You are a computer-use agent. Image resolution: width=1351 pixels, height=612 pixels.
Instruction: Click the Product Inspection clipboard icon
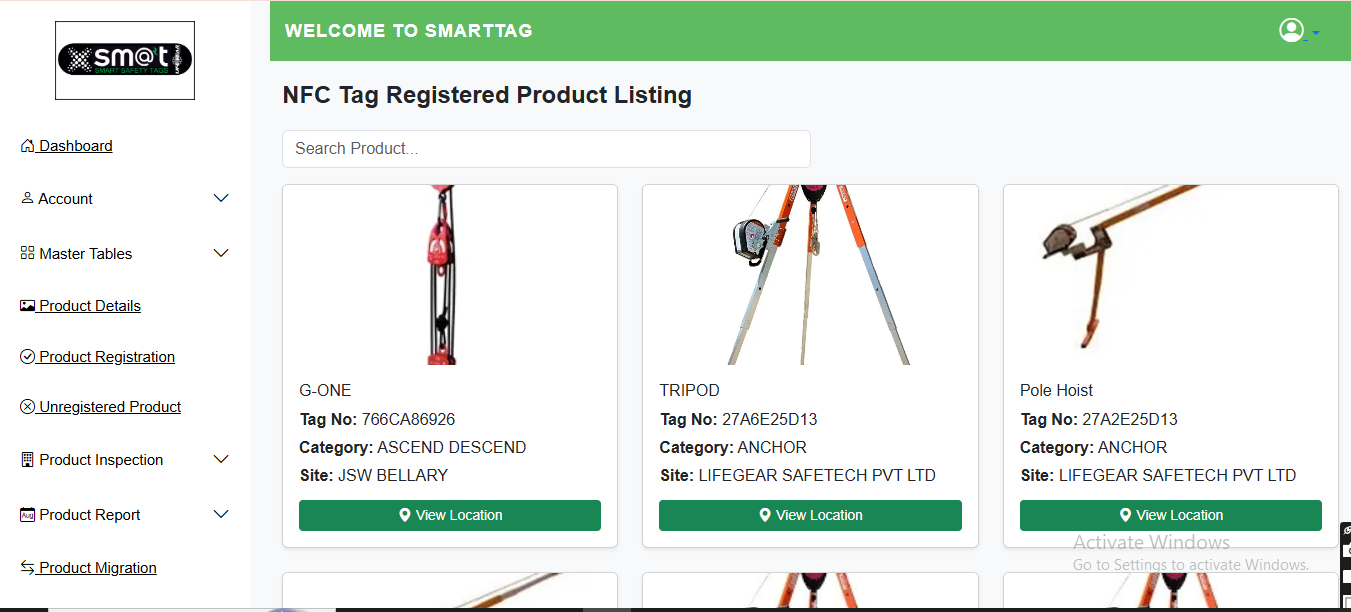point(27,460)
